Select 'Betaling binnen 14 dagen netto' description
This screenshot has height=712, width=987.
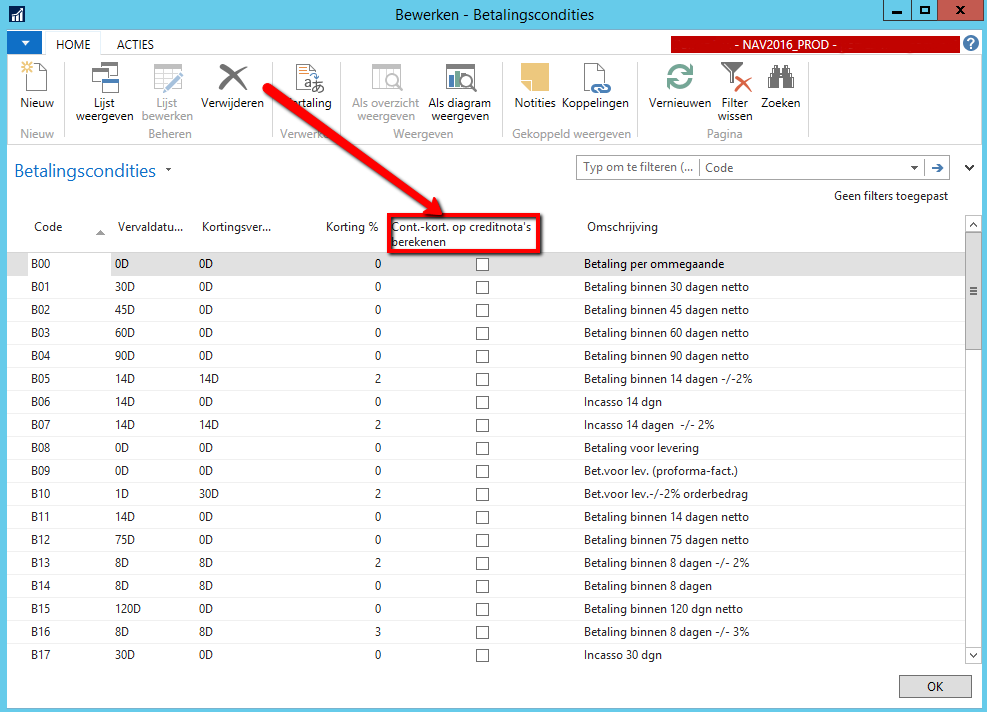click(666, 517)
